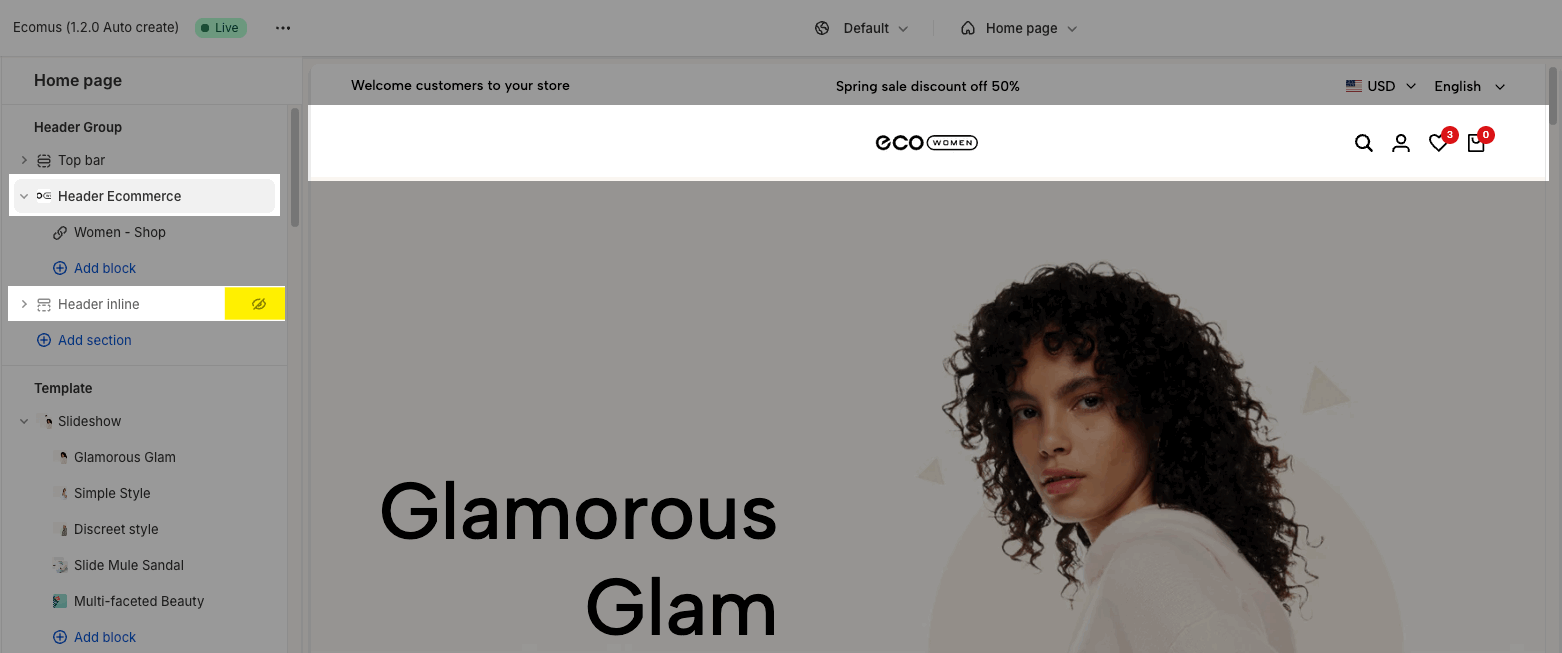Click the Women - Shop link block icon
Viewport: 1562px width, 653px height.
tap(60, 232)
